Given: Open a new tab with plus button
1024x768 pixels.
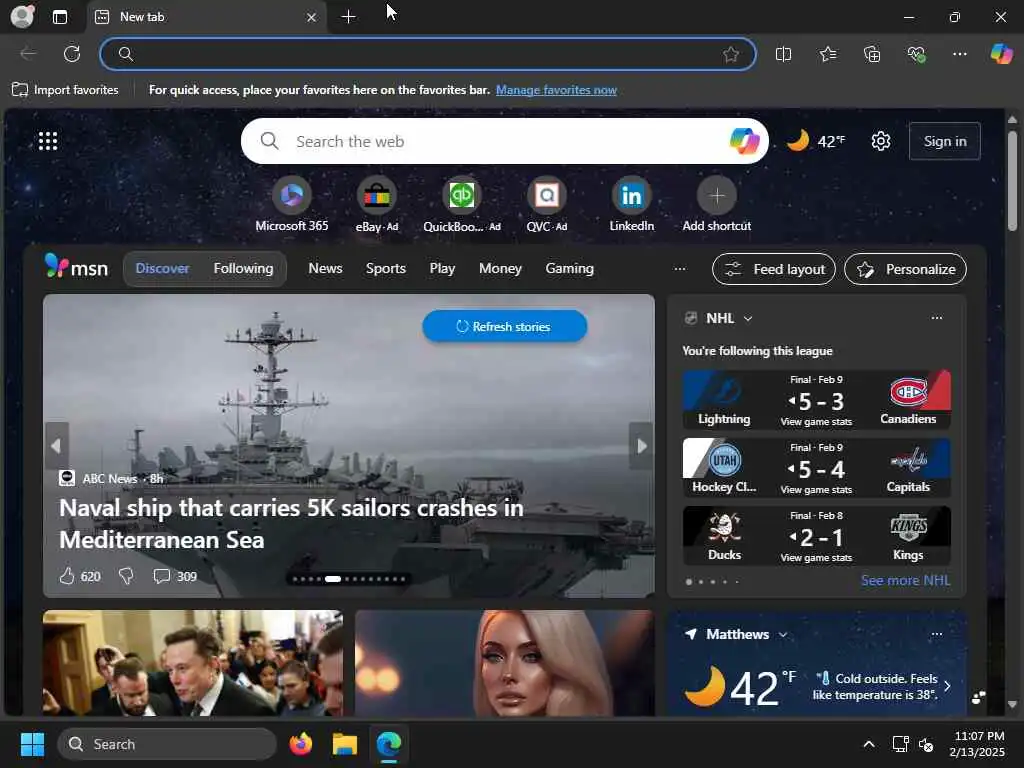Looking at the screenshot, I should pyautogui.click(x=349, y=17).
